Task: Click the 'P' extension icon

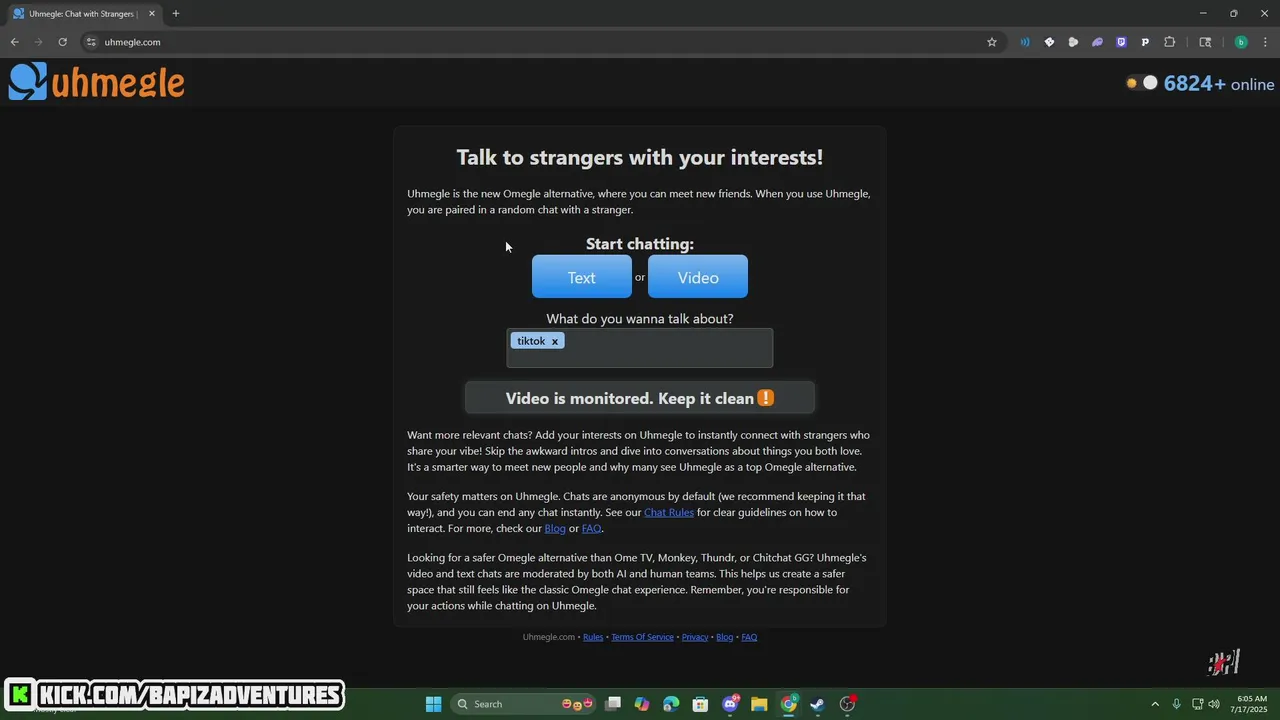Action: [x=1145, y=42]
